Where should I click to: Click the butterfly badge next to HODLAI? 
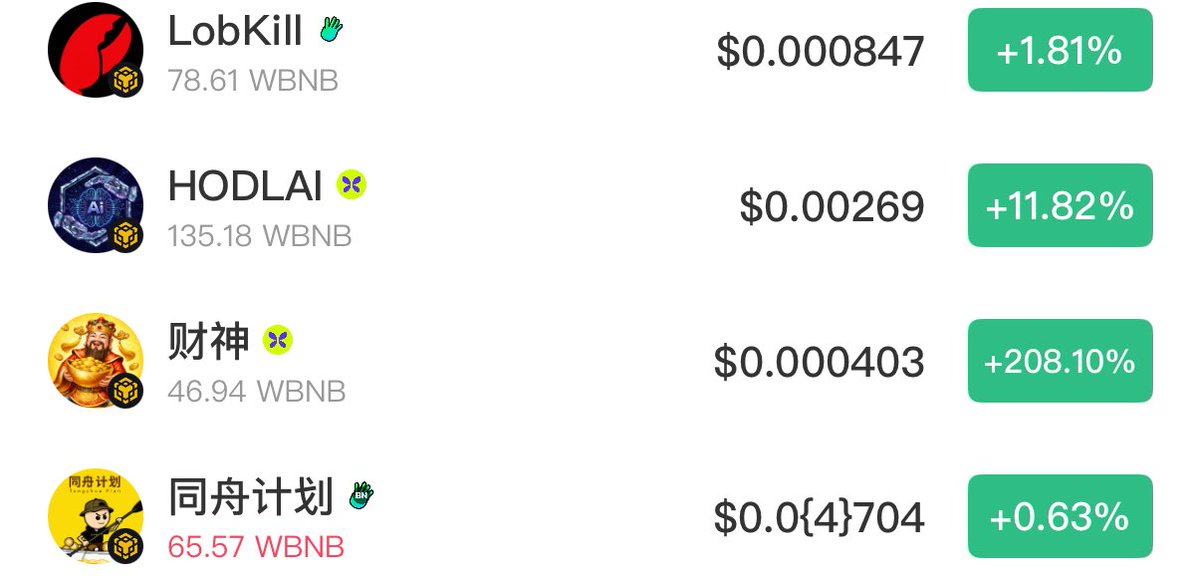pos(351,185)
